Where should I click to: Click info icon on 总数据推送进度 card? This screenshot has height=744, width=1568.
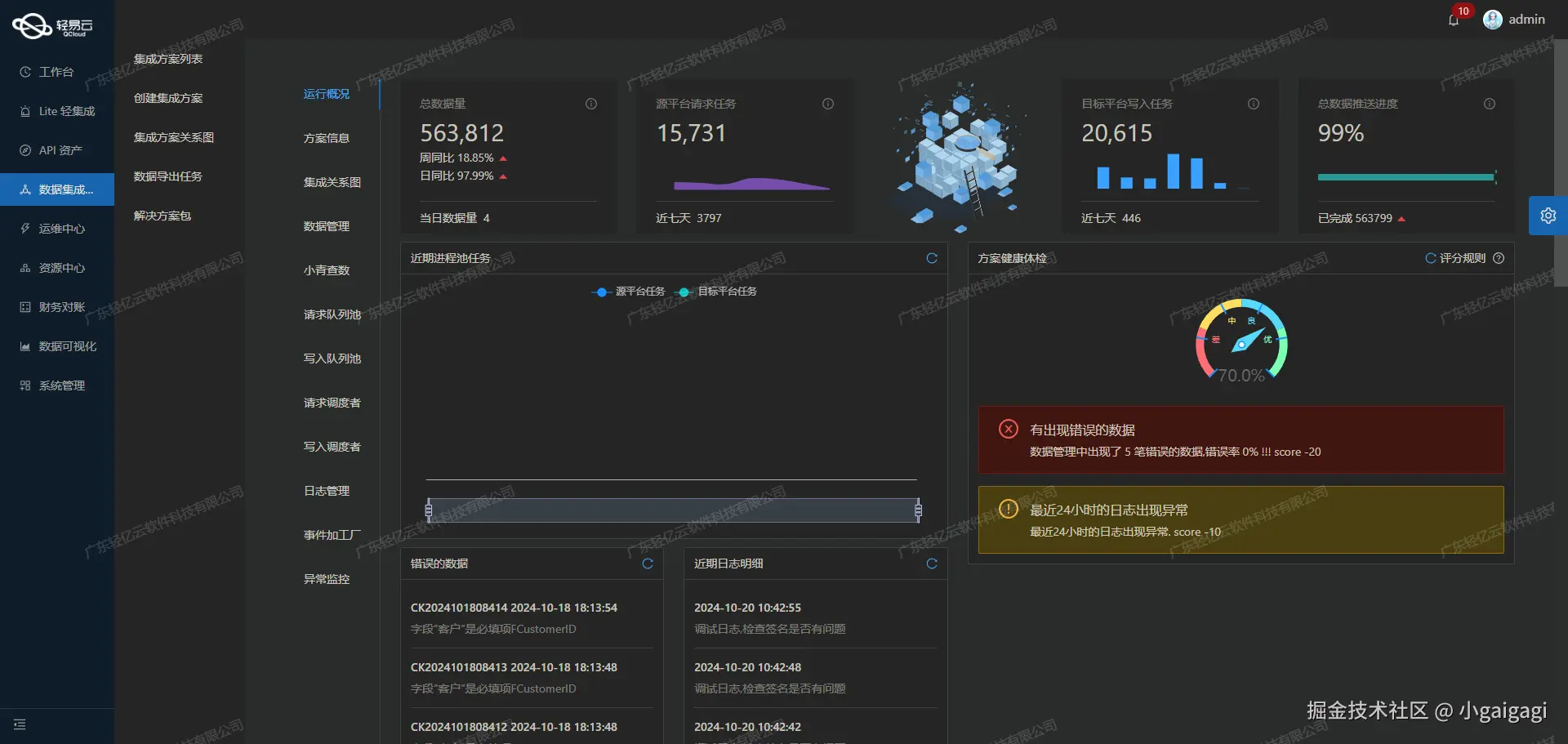coord(1490,104)
